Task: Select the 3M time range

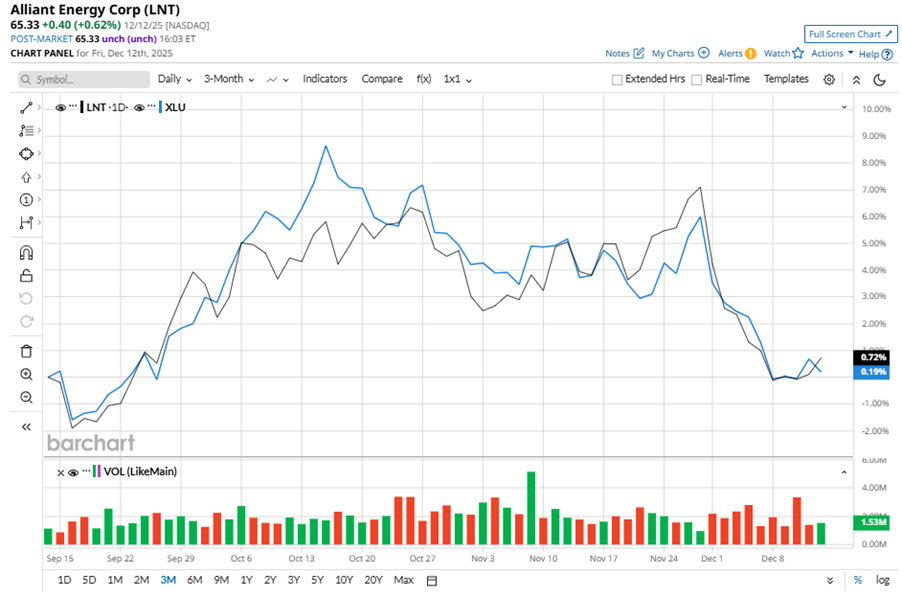Action: coord(168,580)
